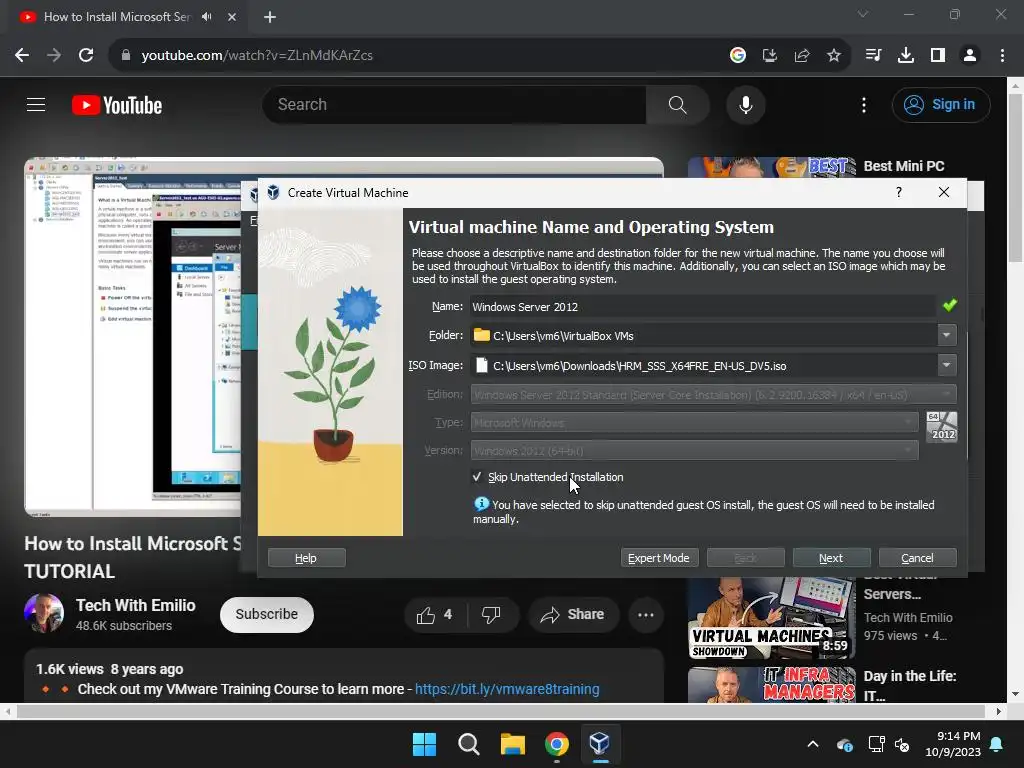This screenshot has width=1024, height=768.
Task: Close the YouTube browser tab
Action: [232, 17]
